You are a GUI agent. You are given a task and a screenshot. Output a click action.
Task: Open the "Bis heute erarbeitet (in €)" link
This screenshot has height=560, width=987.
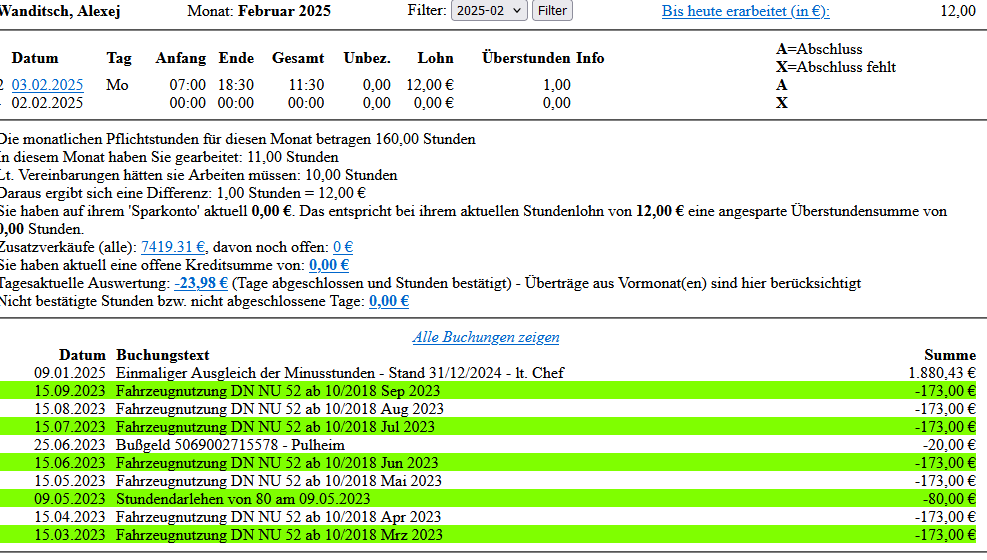click(745, 11)
